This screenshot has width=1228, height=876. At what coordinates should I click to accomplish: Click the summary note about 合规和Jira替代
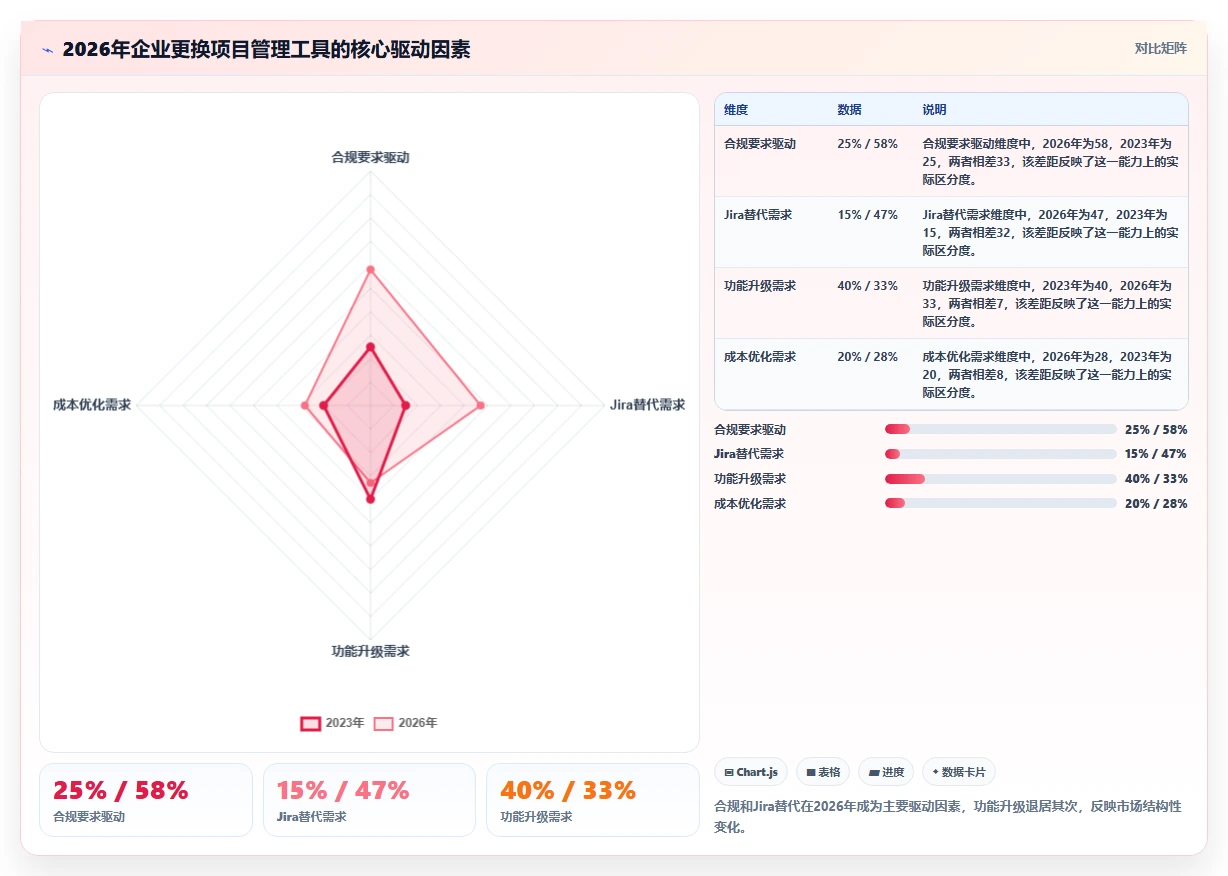[948, 817]
